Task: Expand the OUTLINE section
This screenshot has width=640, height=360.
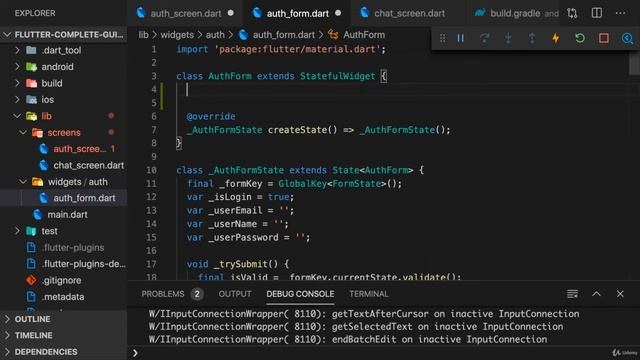Action: 63,319
